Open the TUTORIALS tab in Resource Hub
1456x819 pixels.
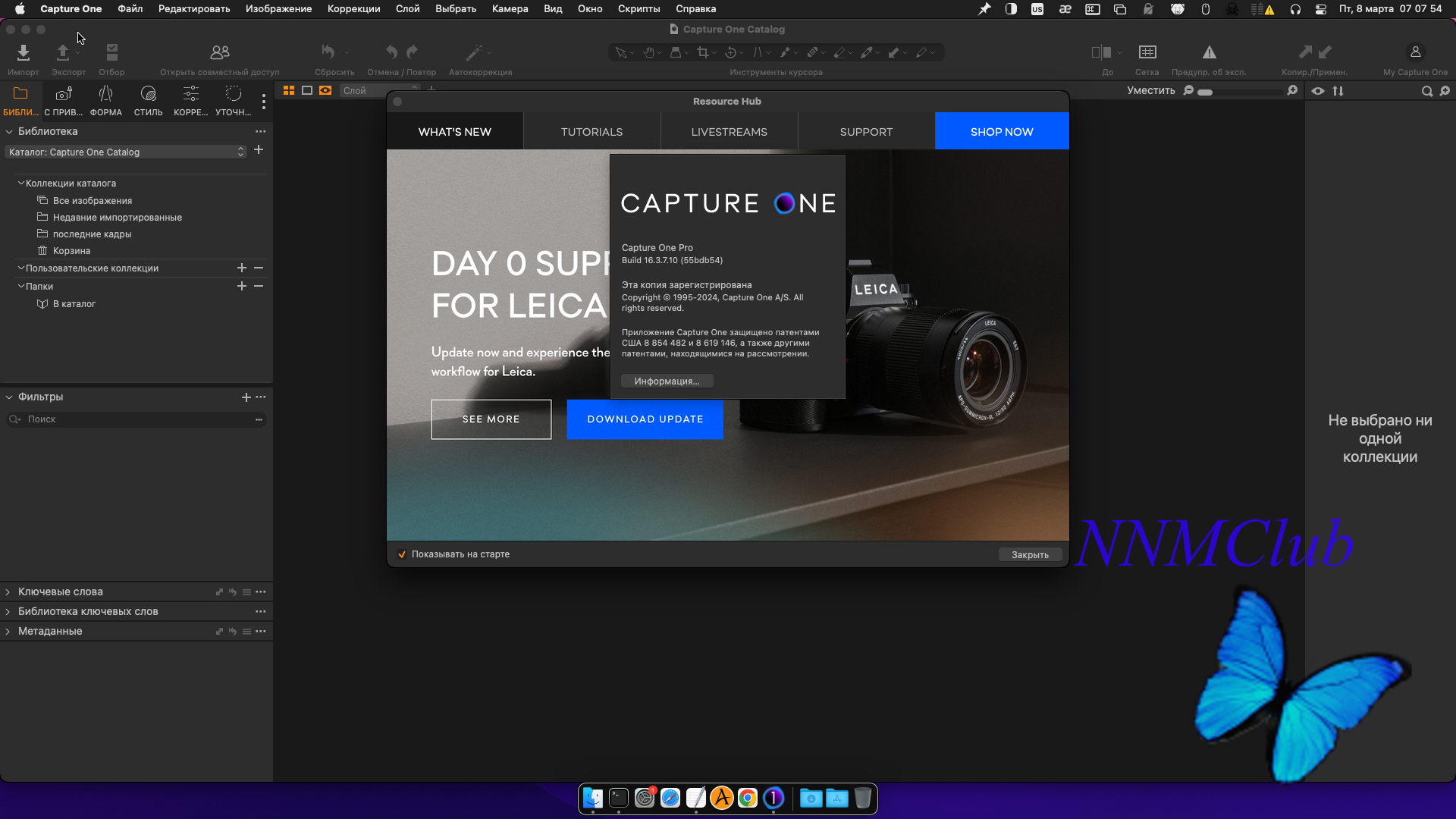pyautogui.click(x=591, y=131)
